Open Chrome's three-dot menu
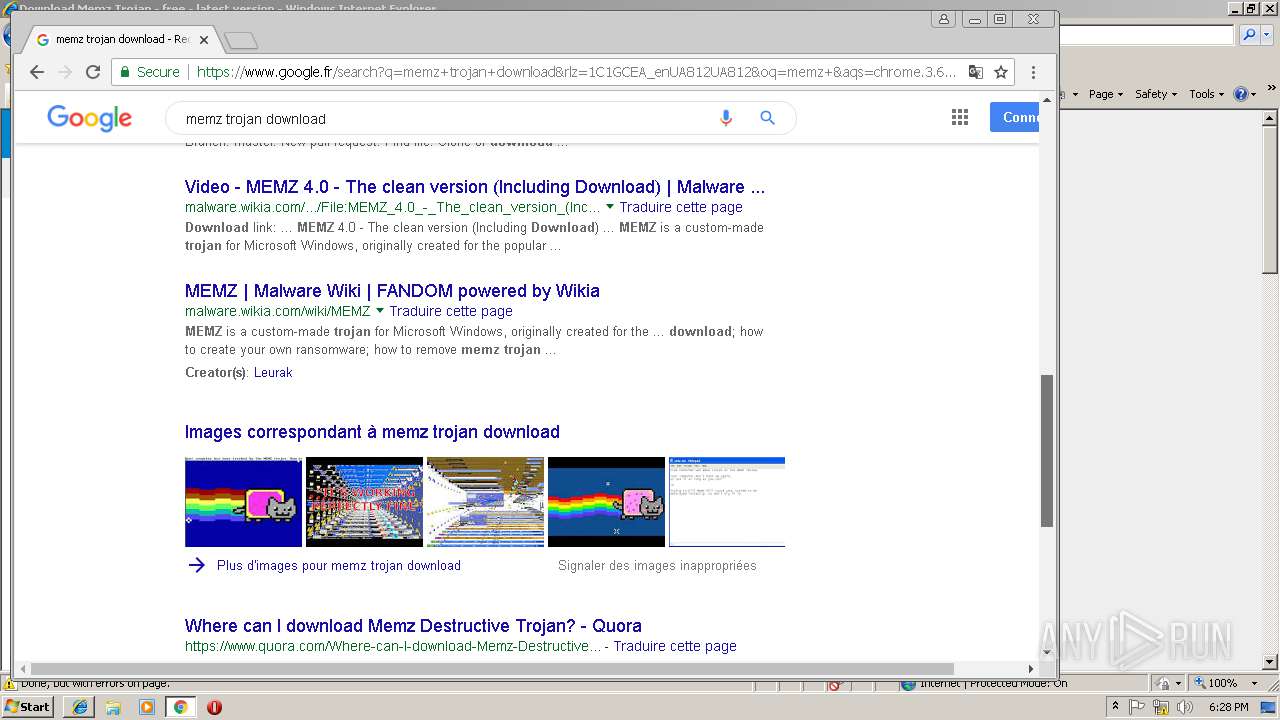This screenshot has height=720, width=1280. (x=1033, y=72)
